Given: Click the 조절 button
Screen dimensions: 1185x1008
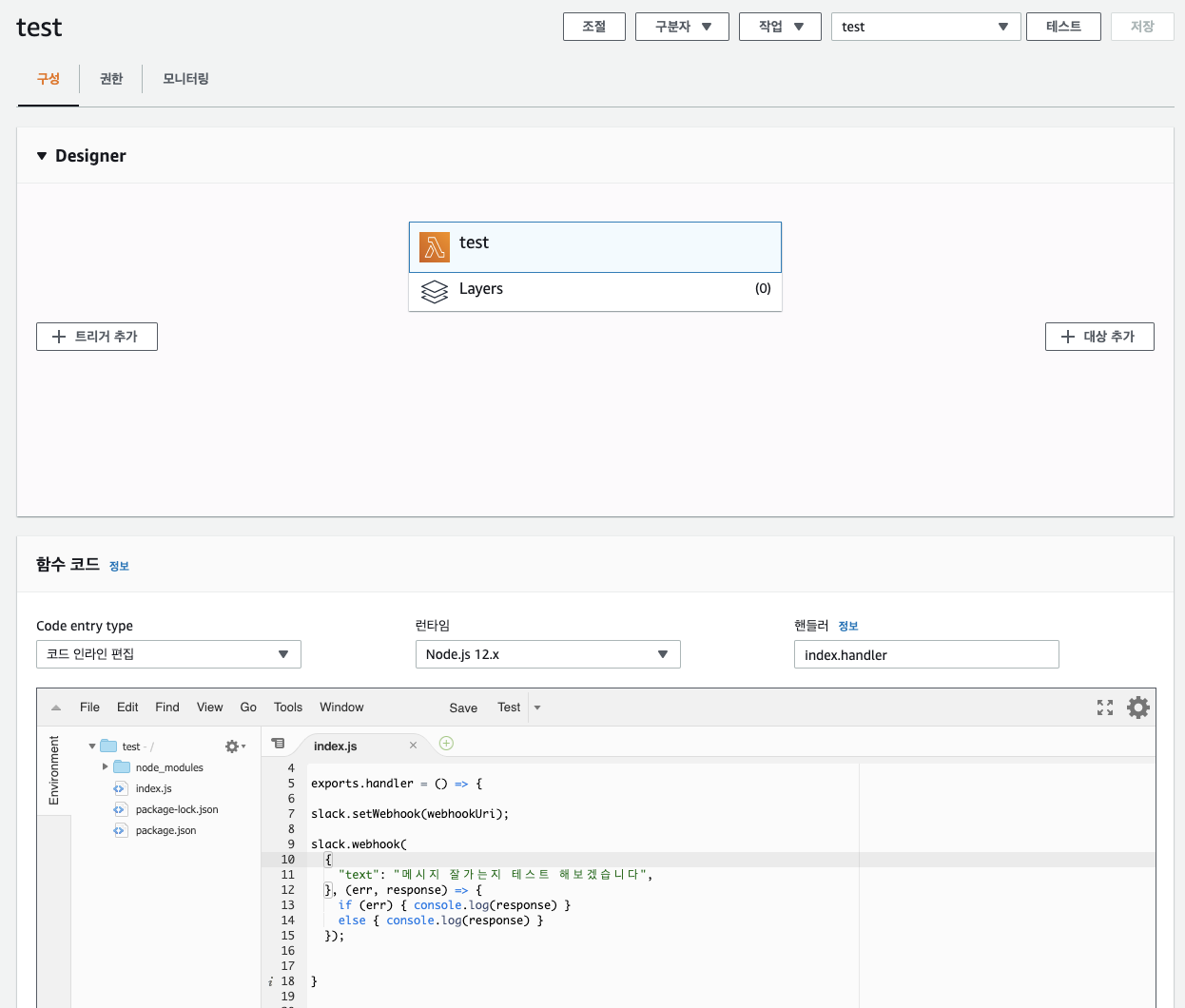Looking at the screenshot, I should tap(594, 27).
